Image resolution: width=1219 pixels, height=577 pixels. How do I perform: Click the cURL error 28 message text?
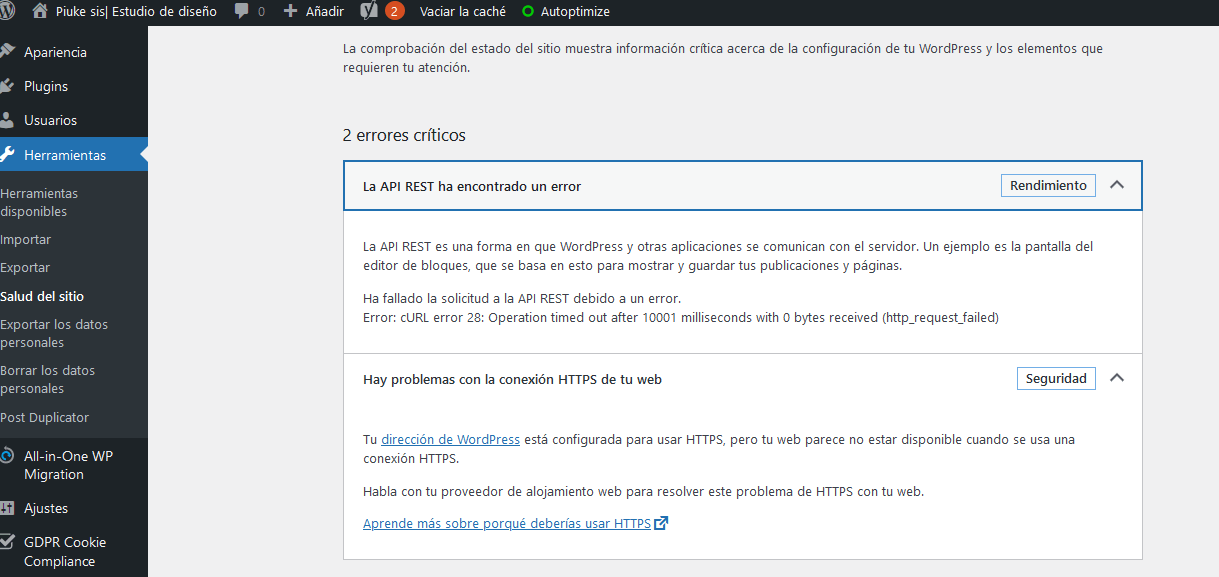[x=681, y=317]
